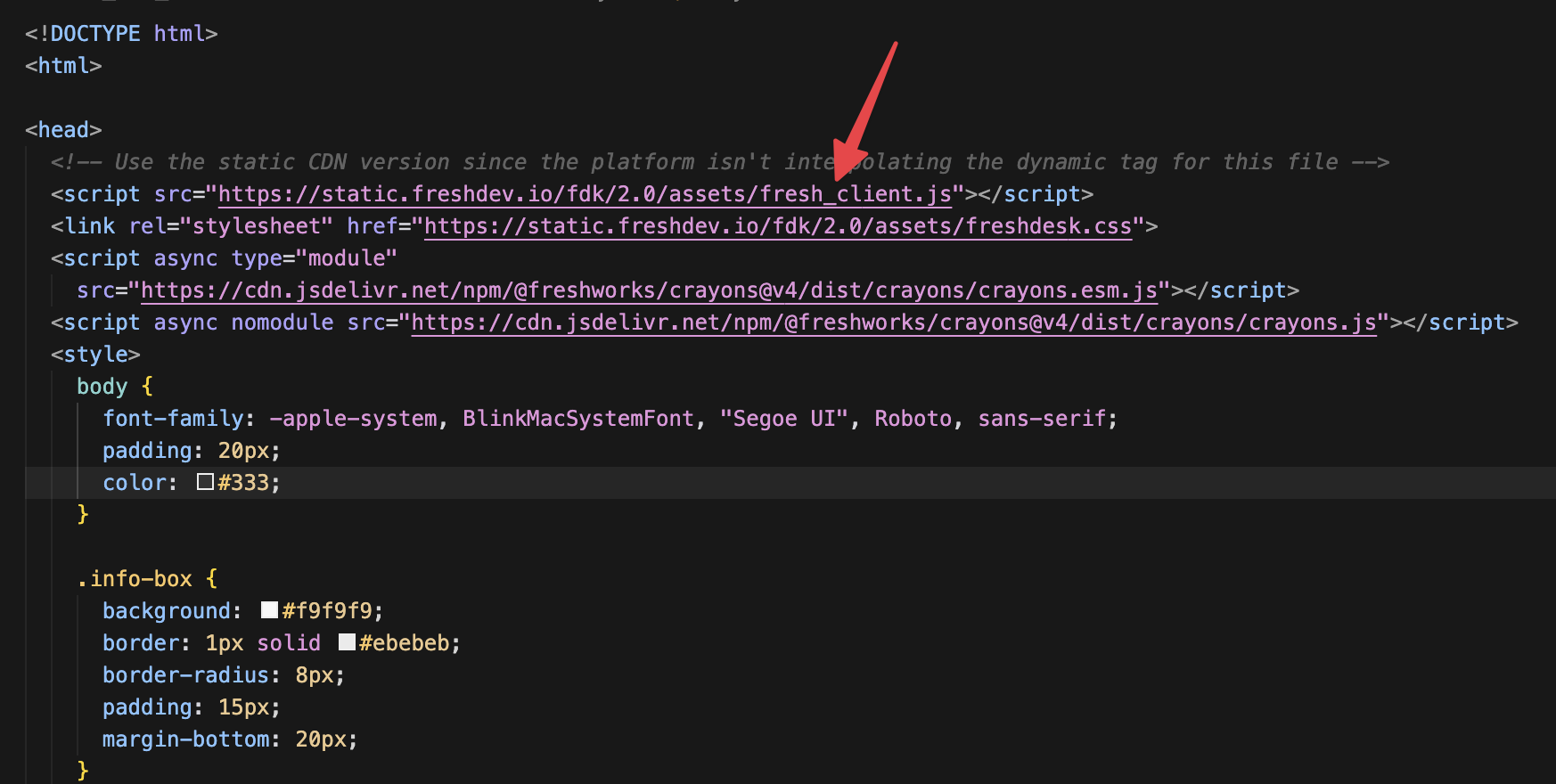Click the opening html tag
This screenshot has width=1556, height=784.
63,66
